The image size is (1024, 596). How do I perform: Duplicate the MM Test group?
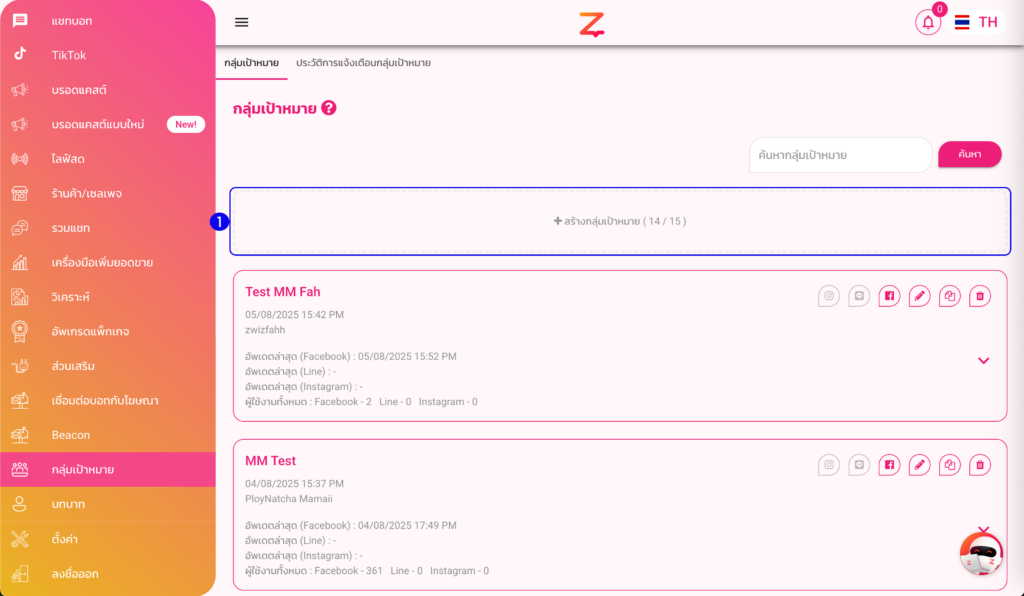pyautogui.click(x=950, y=465)
